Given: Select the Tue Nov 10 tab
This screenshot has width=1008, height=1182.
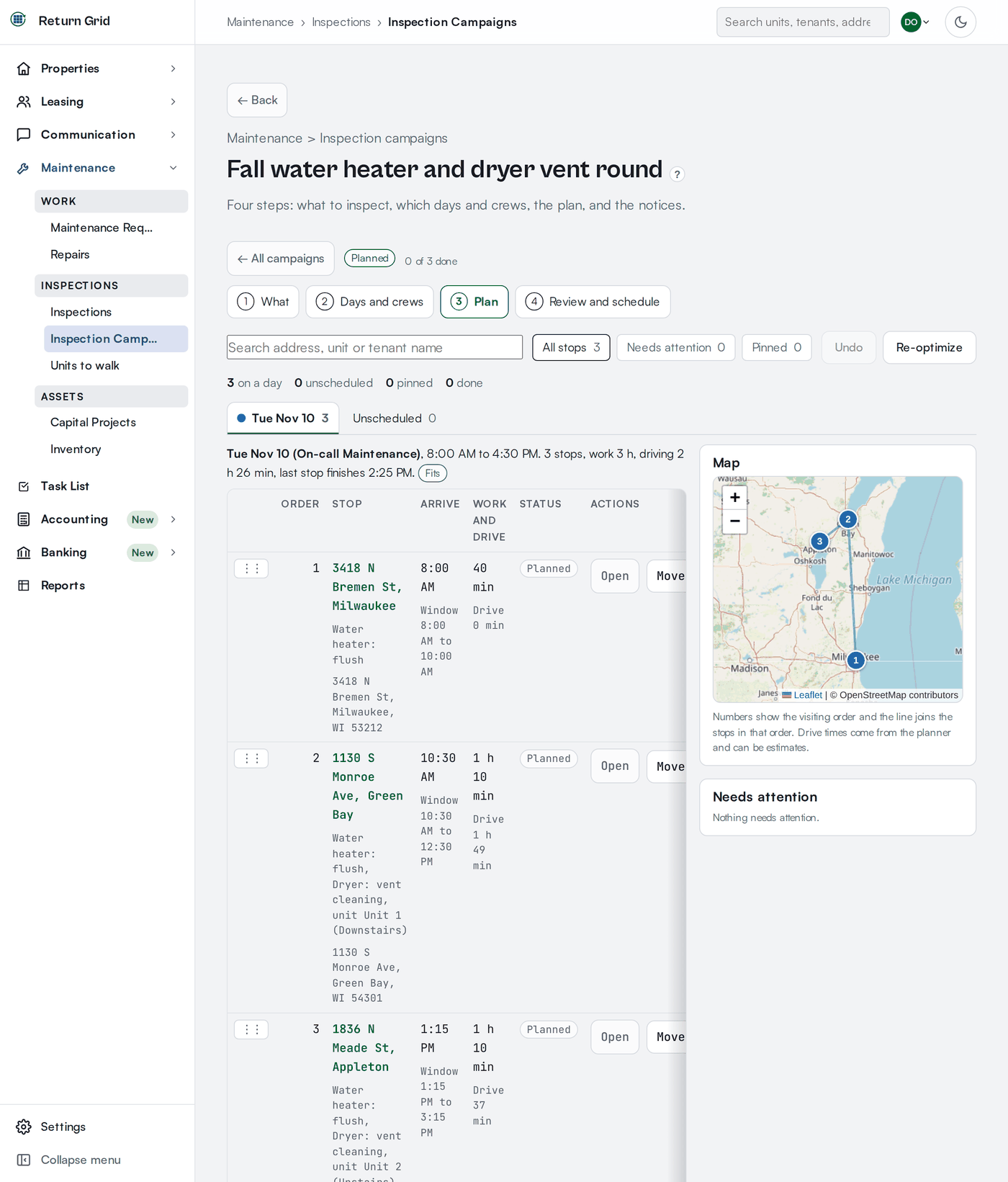Looking at the screenshot, I should pyautogui.click(x=283, y=418).
